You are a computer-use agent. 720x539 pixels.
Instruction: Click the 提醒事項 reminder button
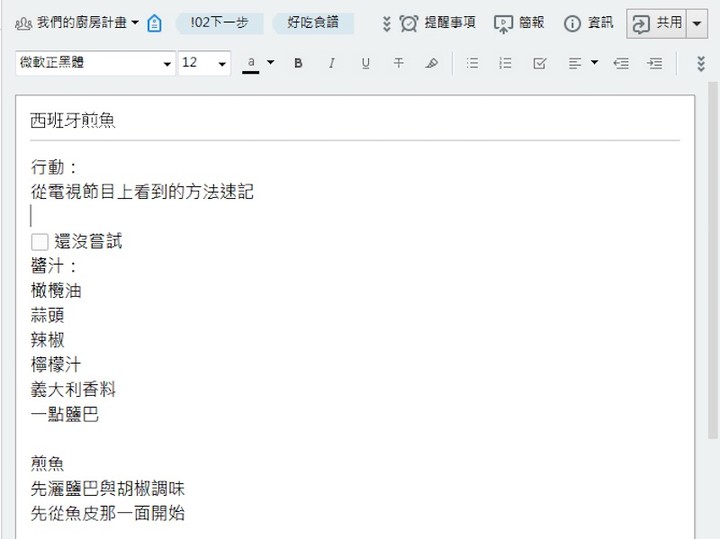438,23
